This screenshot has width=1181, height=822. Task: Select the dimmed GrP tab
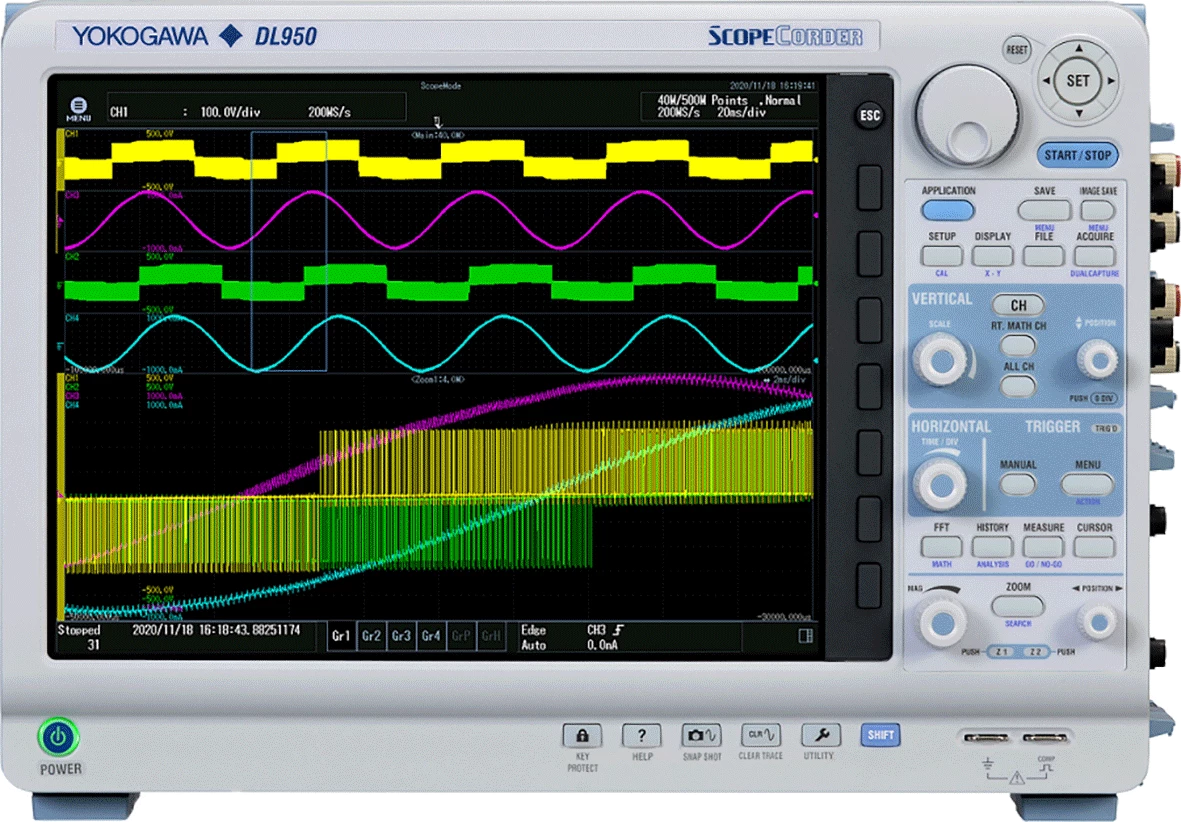pos(461,637)
